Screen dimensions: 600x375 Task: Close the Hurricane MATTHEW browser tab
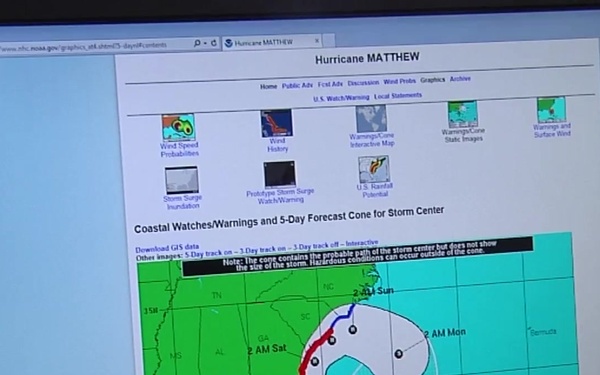click(317, 41)
